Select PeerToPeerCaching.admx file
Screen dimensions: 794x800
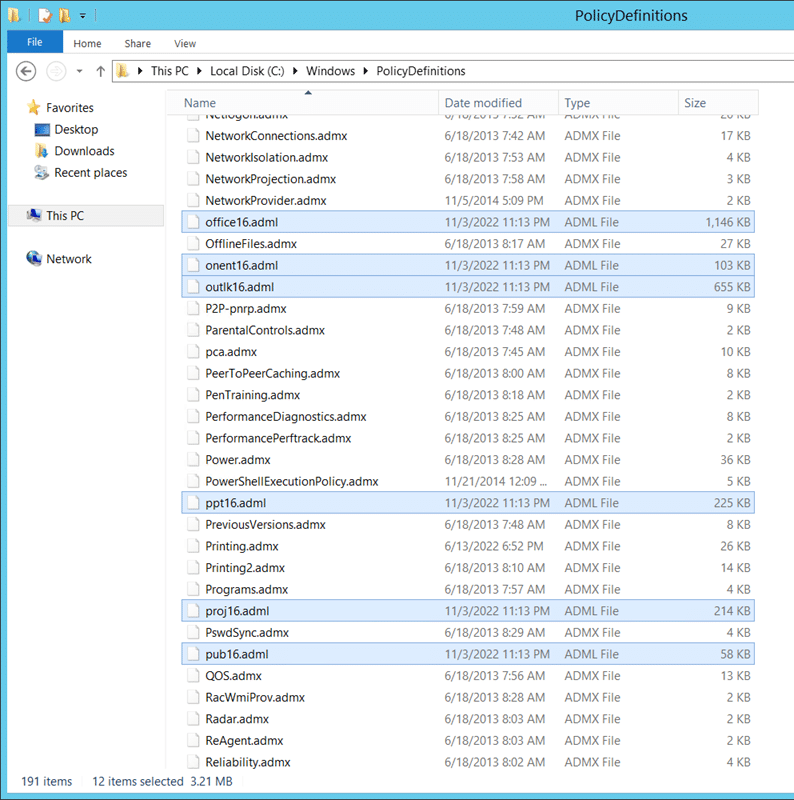tap(468, 373)
